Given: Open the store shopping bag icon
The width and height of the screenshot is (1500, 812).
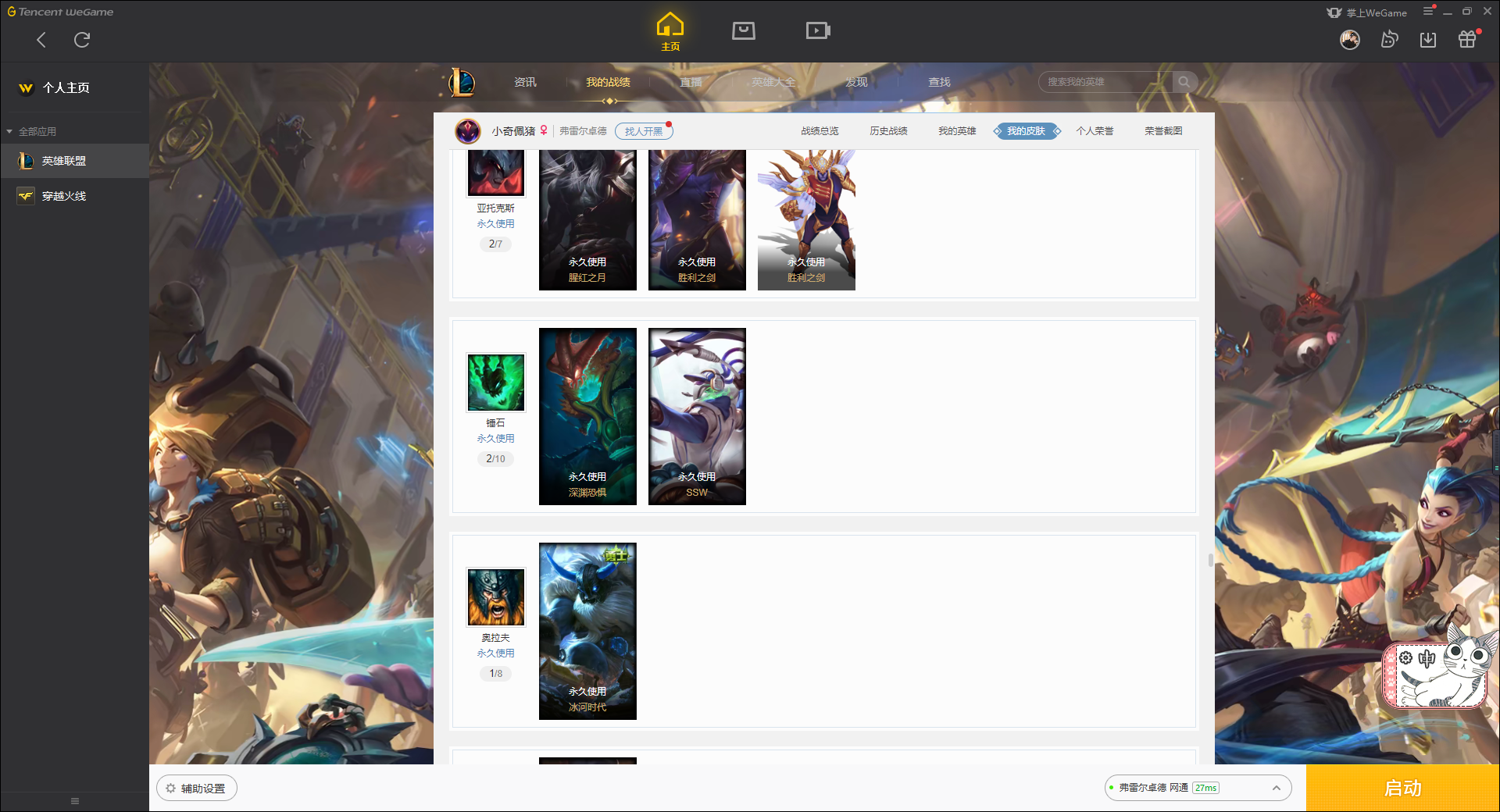Looking at the screenshot, I should [744, 31].
